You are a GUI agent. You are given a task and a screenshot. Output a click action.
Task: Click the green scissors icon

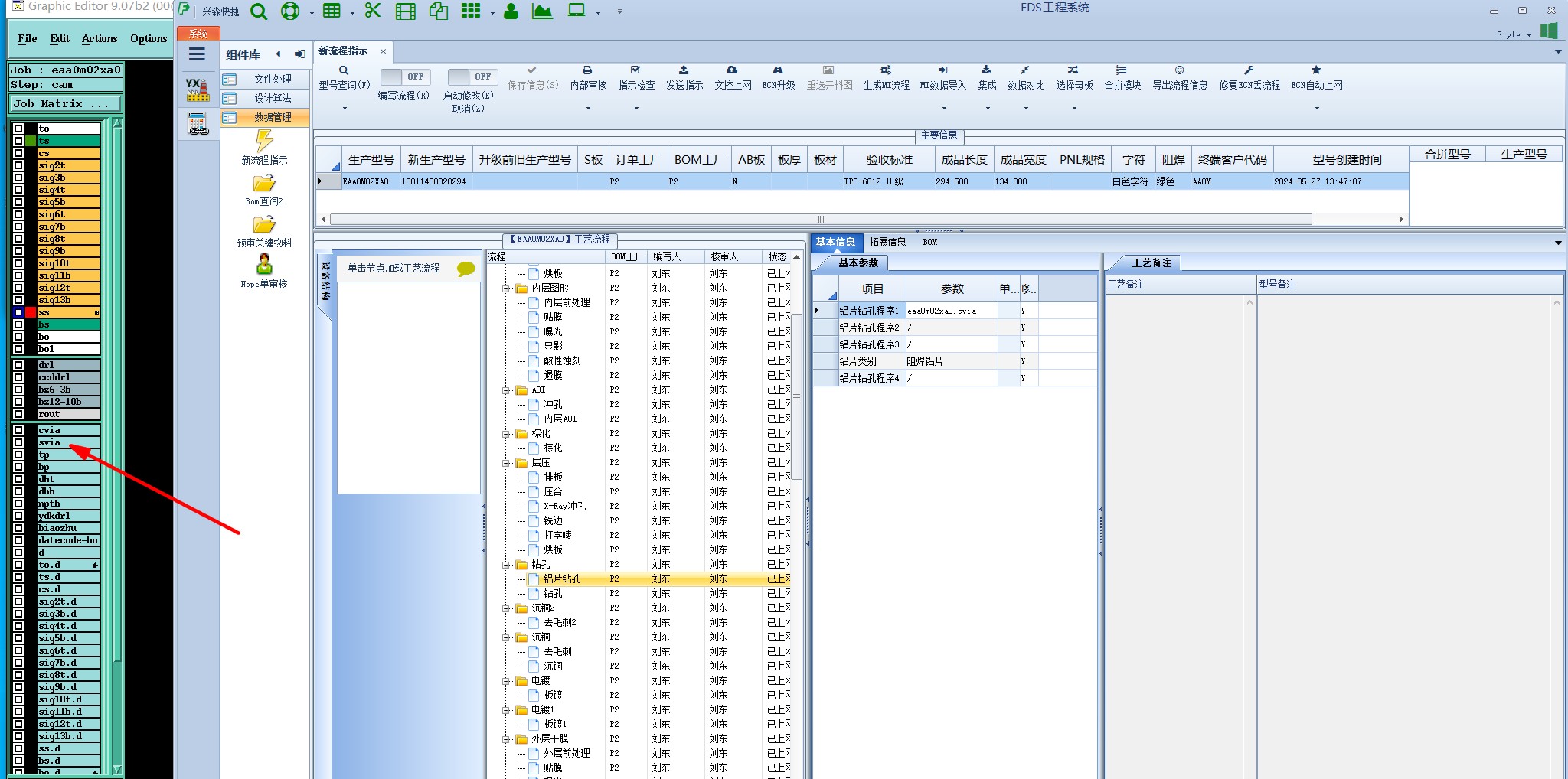pyautogui.click(x=373, y=11)
